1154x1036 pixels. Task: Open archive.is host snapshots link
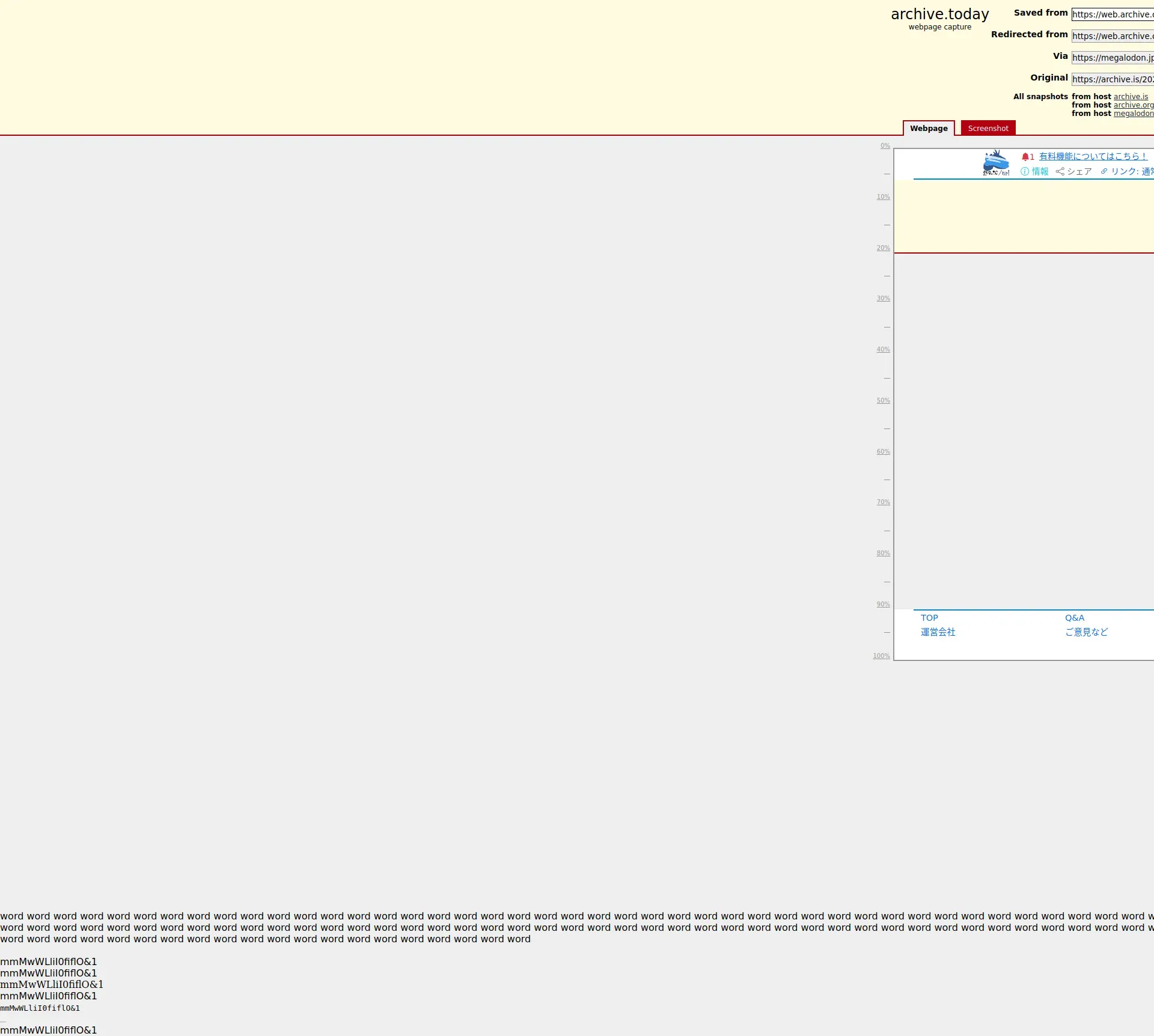(1131, 97)
